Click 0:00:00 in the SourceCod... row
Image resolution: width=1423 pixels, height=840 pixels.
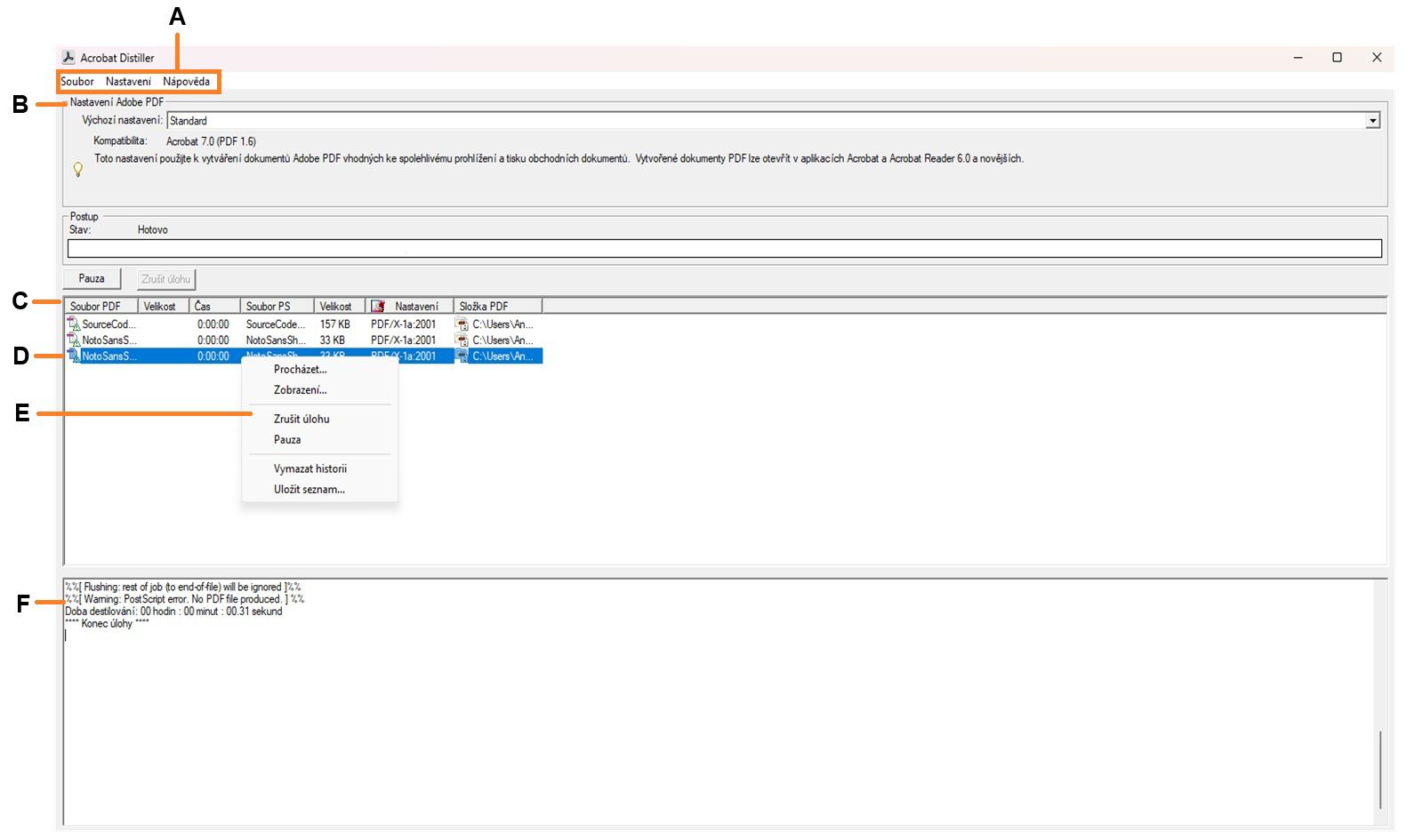[x=213, y=324]
